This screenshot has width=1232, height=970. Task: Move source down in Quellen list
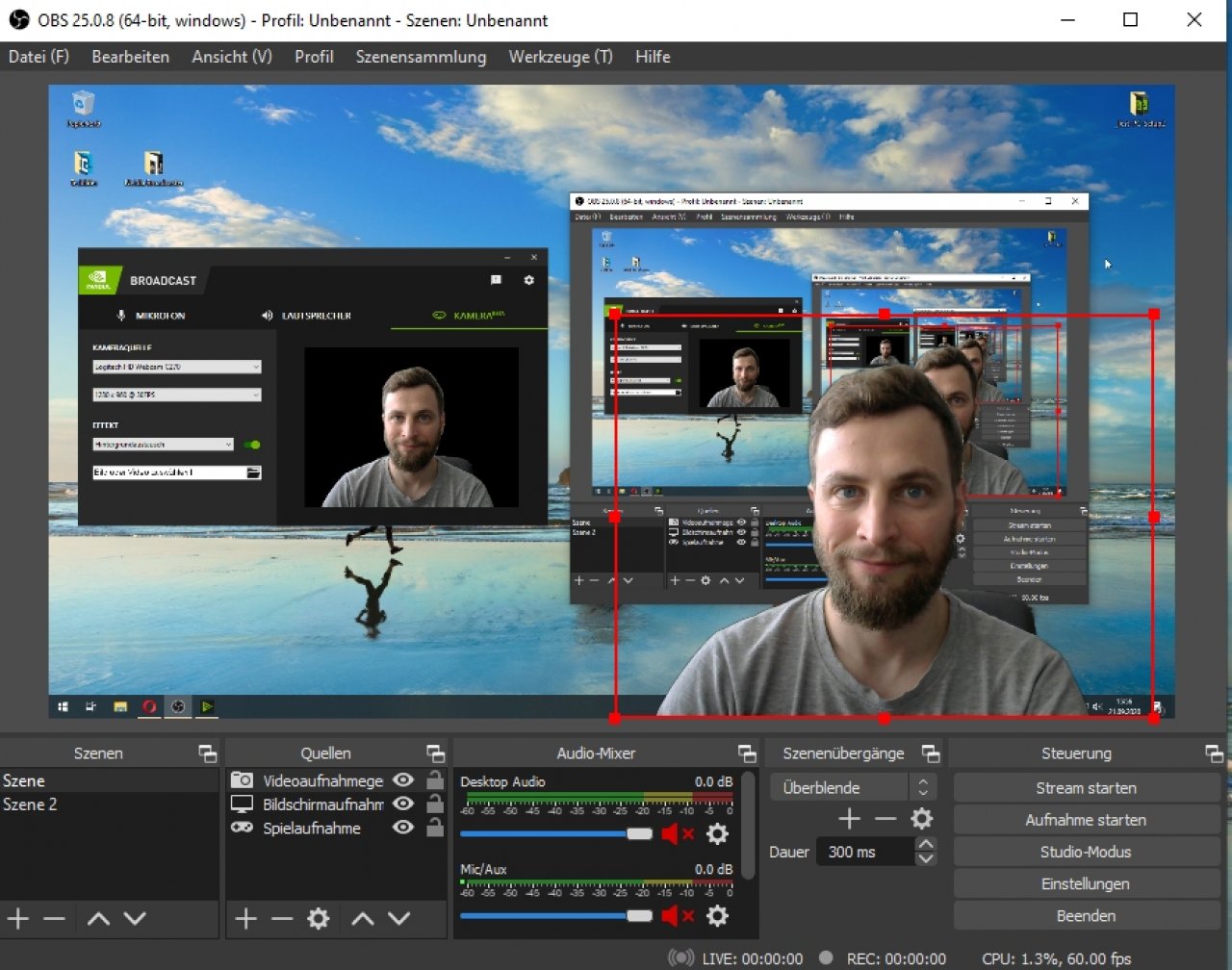(x=399, y=919)
